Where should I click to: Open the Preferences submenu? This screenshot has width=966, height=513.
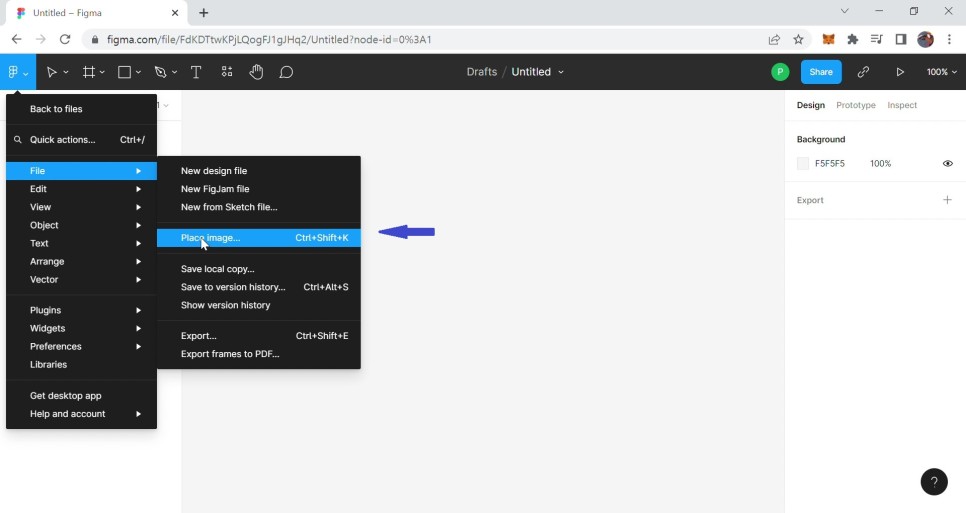pyautogui.click(x=81, y=346)
